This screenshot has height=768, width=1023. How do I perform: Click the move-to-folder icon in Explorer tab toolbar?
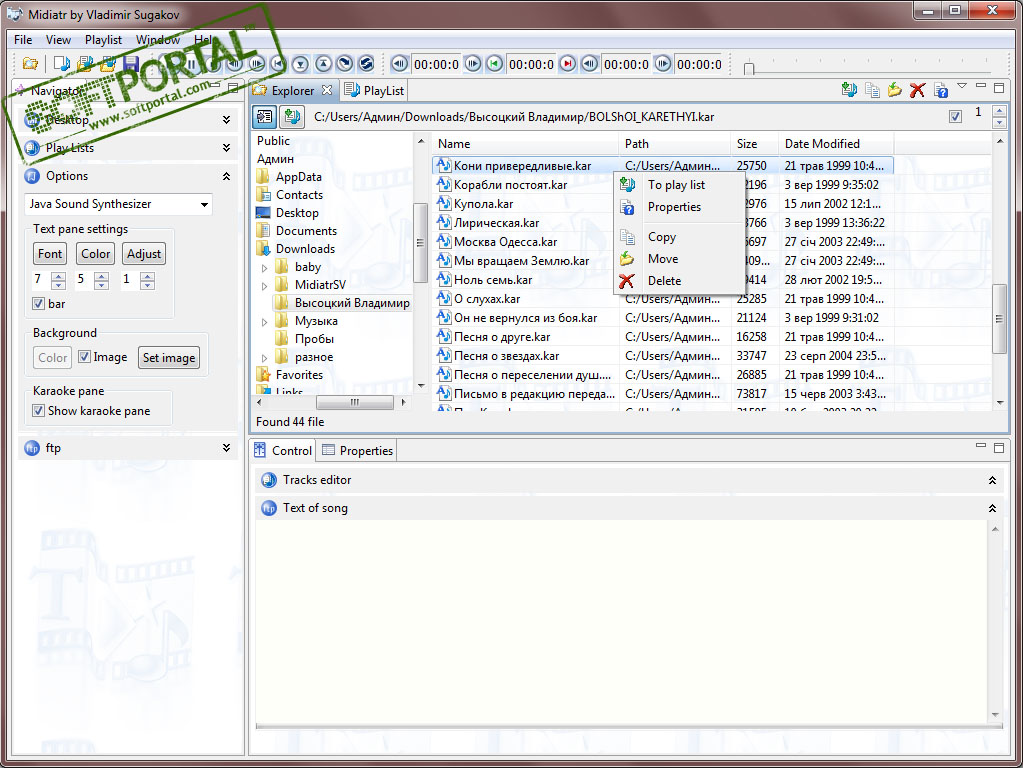point(894,90)
